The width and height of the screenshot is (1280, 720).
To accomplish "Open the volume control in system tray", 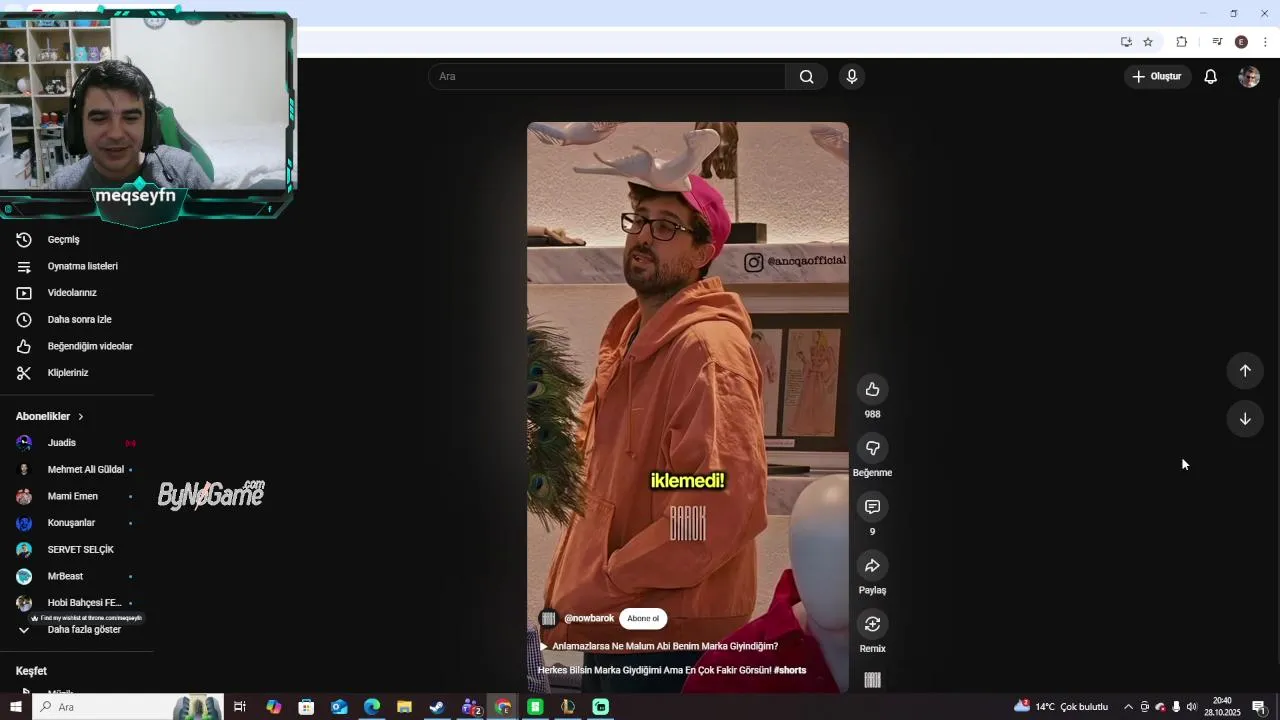I will click(1191, 707).
